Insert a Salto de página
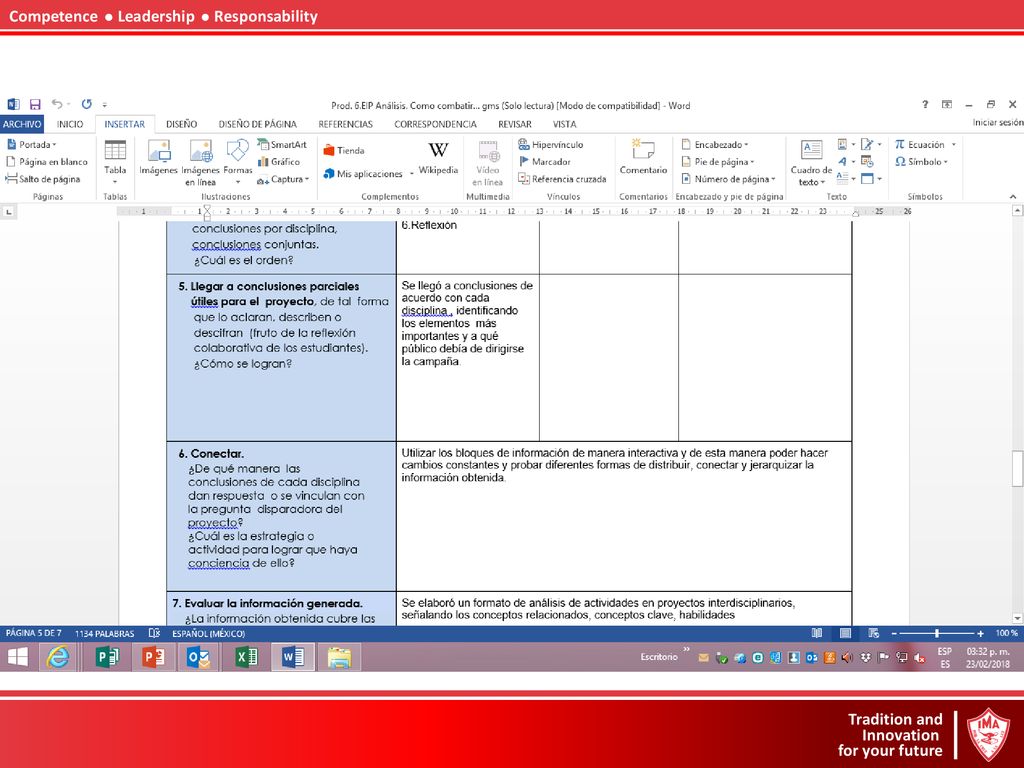This screenshot has width=1024, height=768. pyautogui.click(x=43, y=178)
